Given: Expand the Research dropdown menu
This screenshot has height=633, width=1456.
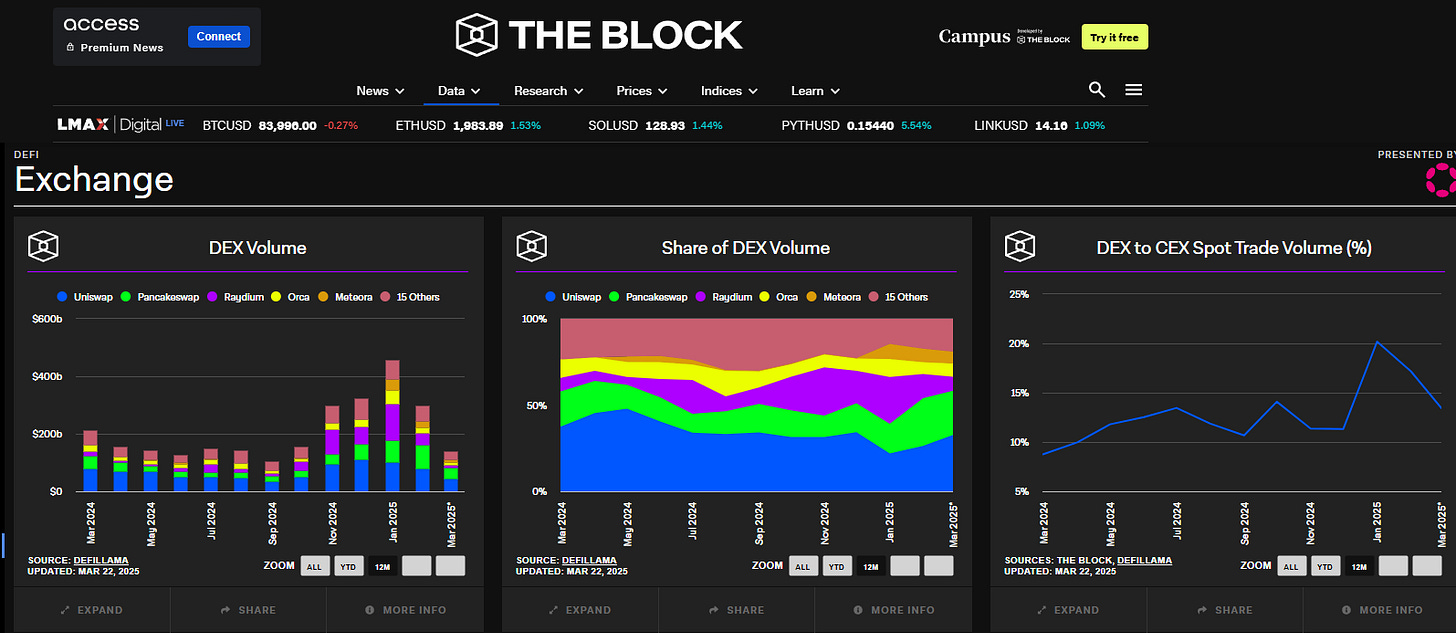Looking at the screenshot, I should 548,91.
